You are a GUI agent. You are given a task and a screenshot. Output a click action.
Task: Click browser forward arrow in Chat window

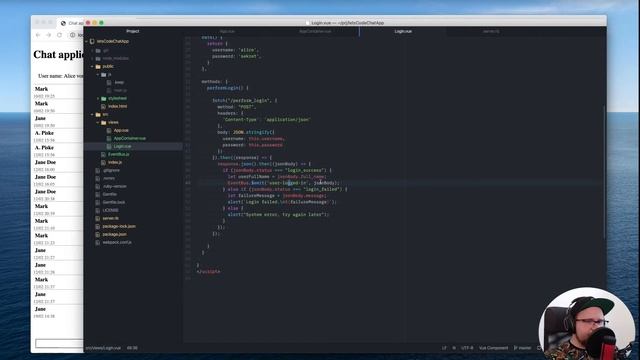pos(49,35)
